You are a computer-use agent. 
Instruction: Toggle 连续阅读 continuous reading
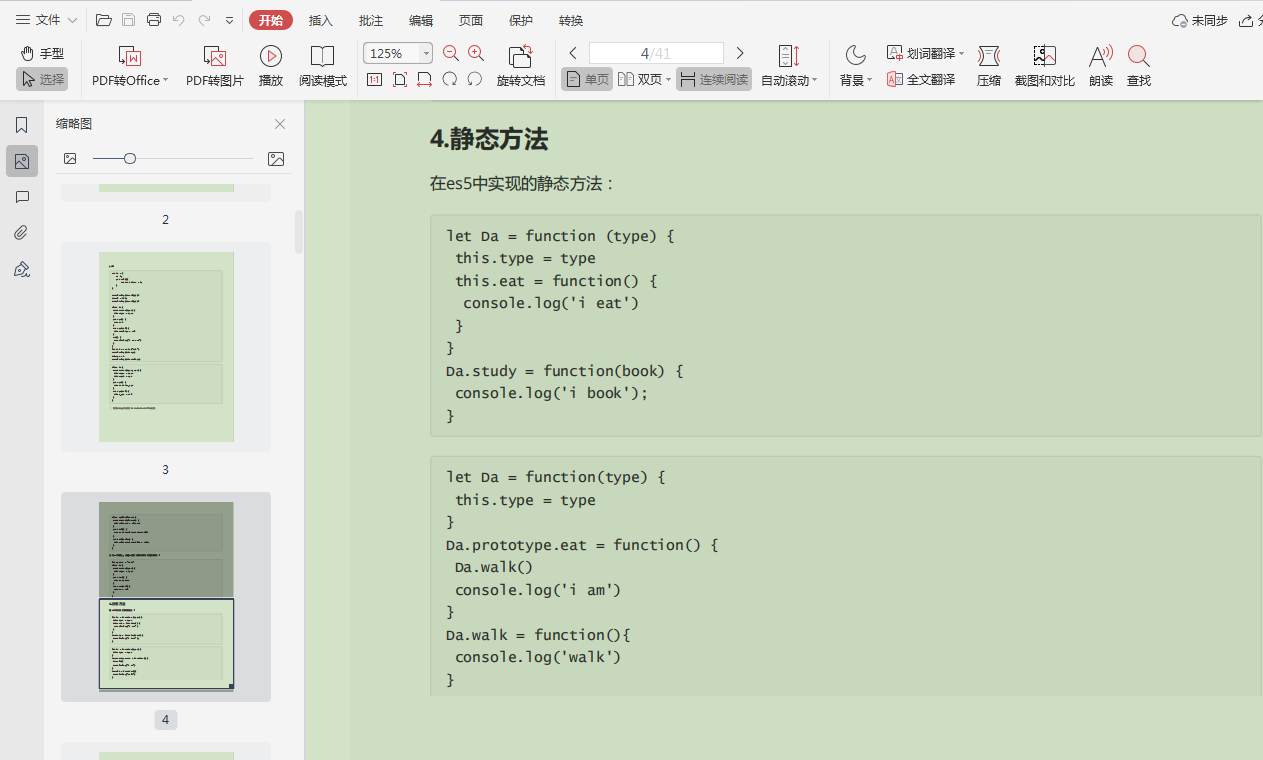(714, 79)
